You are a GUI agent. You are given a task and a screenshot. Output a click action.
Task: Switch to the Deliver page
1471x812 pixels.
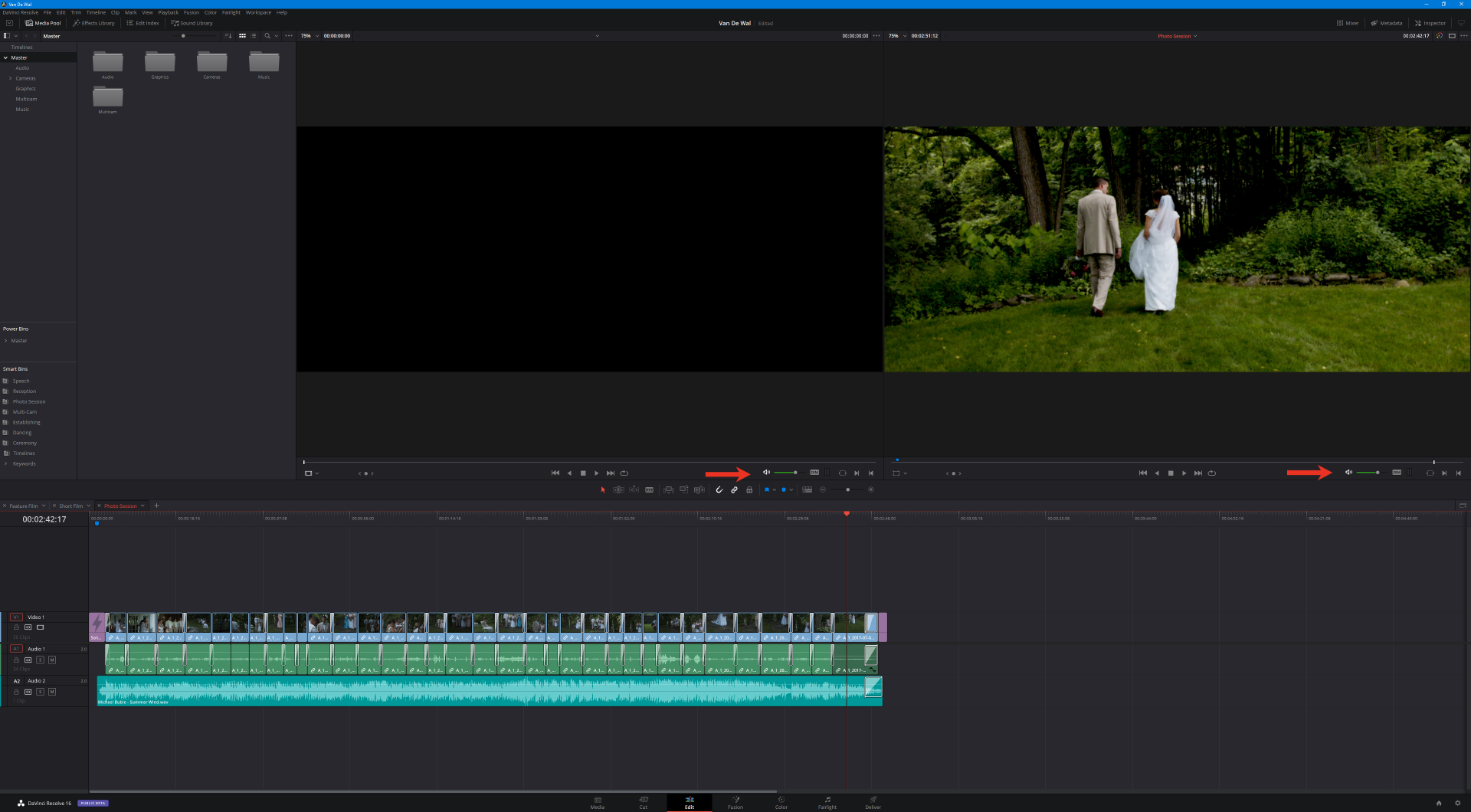click(x=873, y=802)
